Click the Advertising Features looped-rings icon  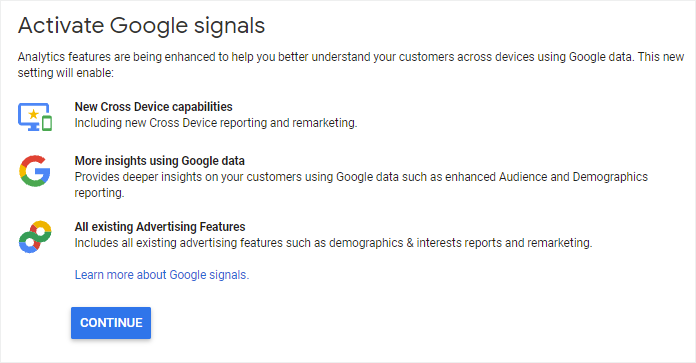pyautogui.click(x=35, y=237)
